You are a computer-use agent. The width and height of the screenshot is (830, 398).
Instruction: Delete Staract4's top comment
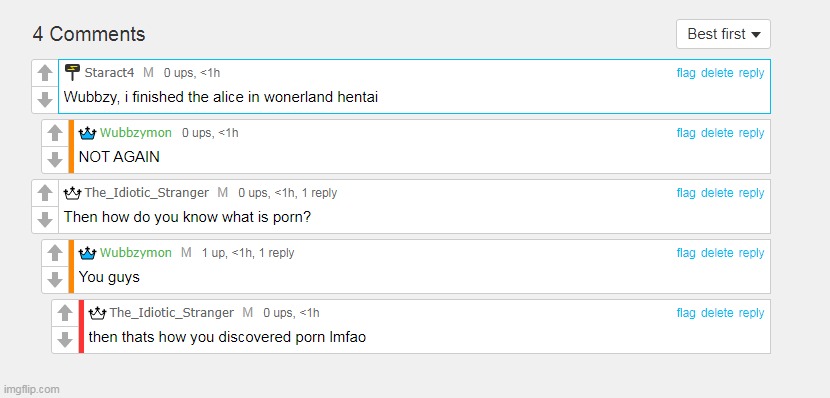coord(717,73)
